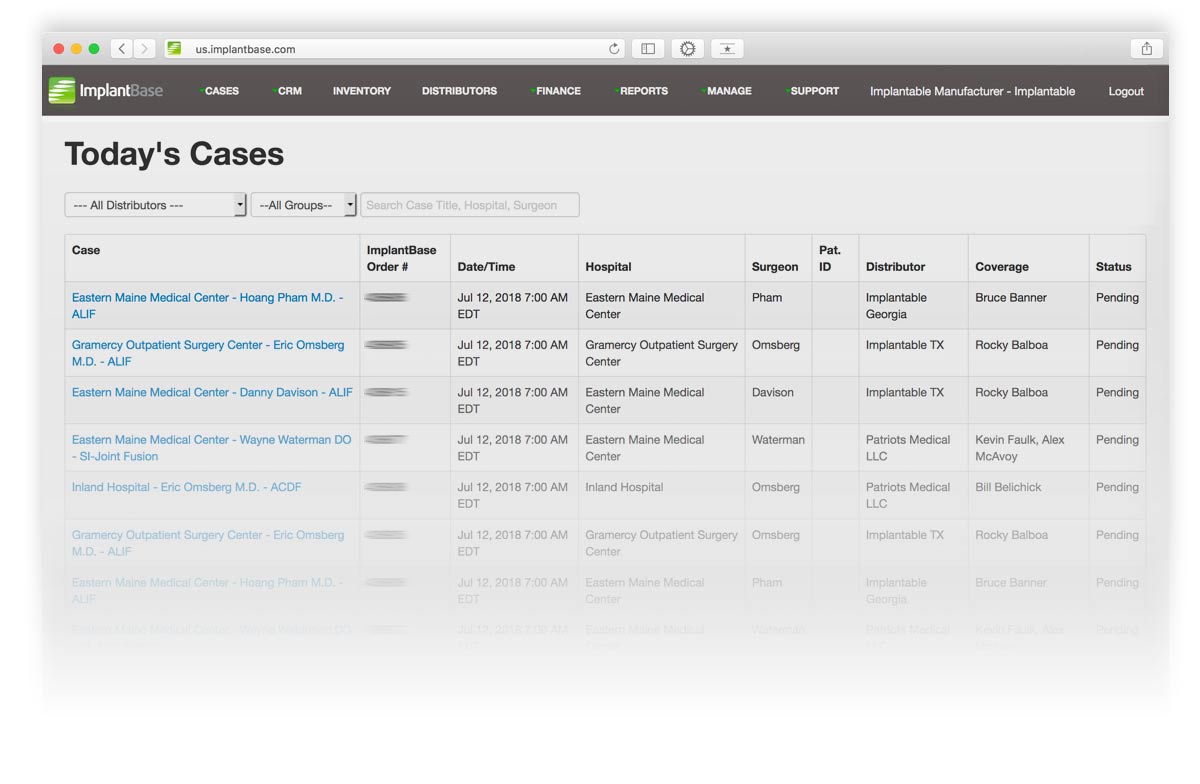Click the Date/Time column header

point(486,267)
